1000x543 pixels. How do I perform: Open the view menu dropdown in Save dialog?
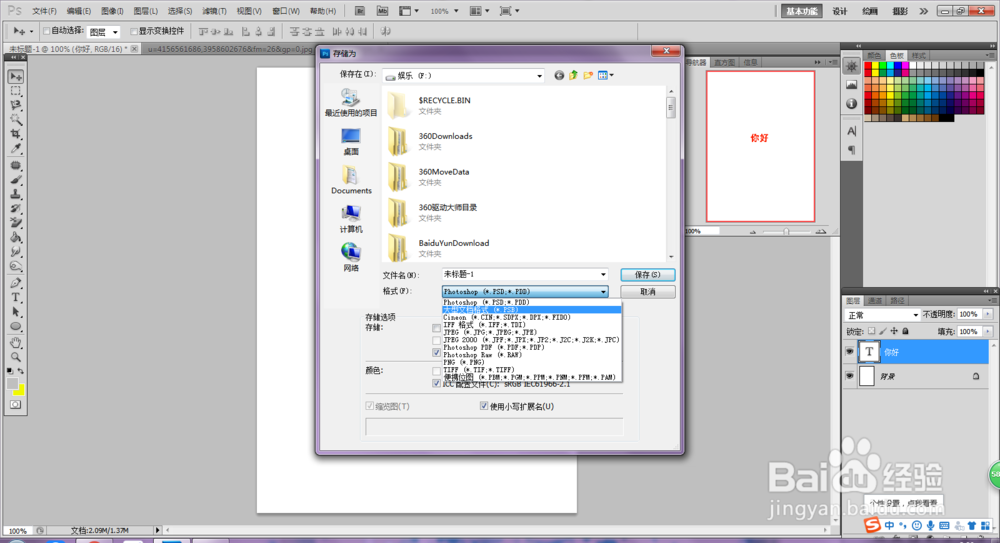[x=606, y=75]
